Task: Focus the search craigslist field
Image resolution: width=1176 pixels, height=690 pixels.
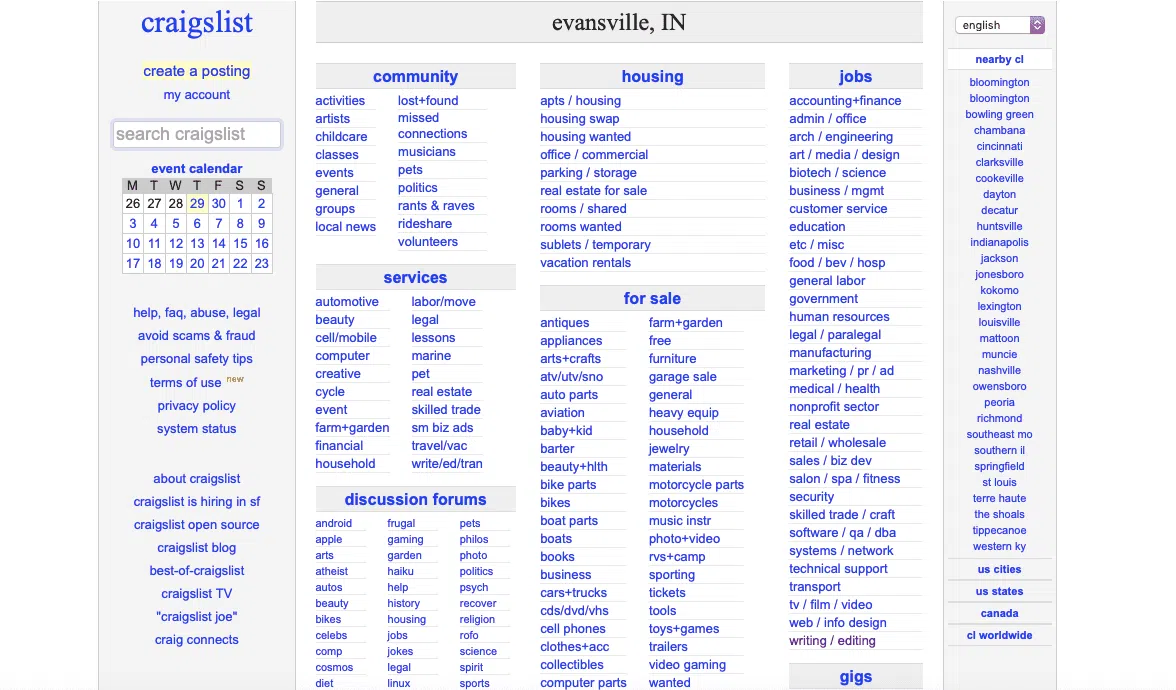Action: pos(196,134)
